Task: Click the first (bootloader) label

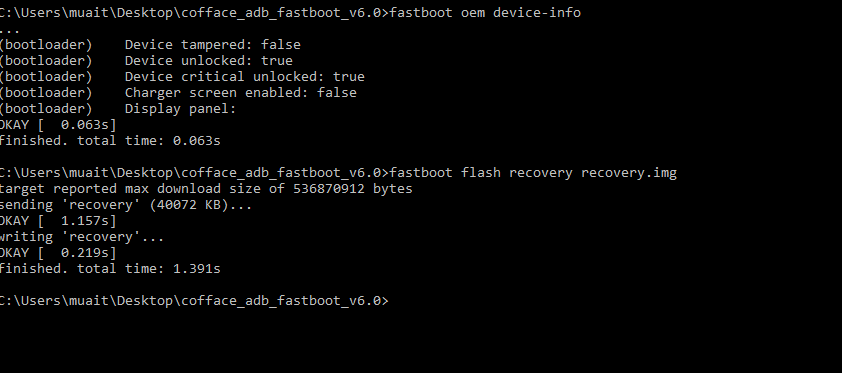Action: pos(46,45)
